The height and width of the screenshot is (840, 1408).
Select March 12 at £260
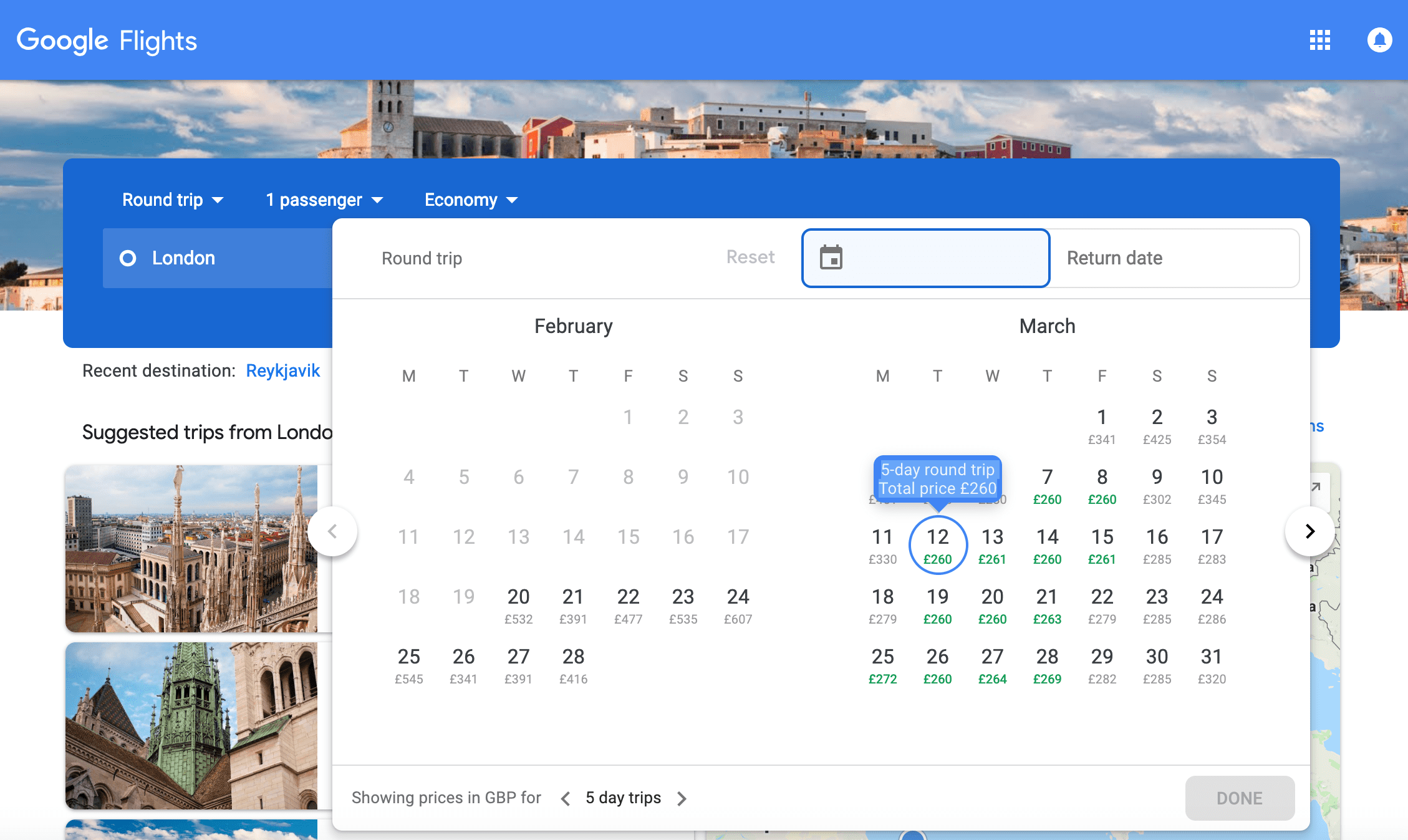click(x=937, y=545)
